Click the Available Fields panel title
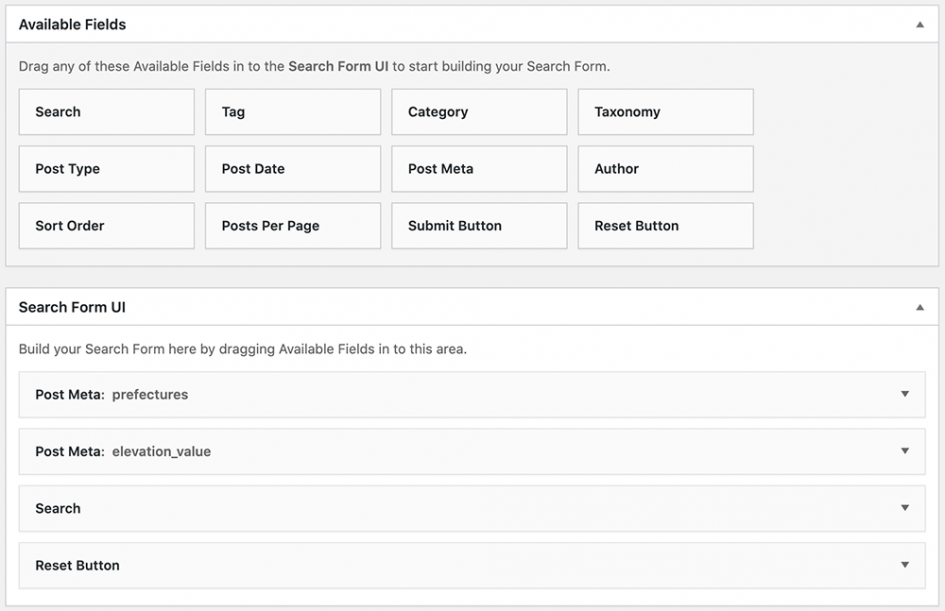This screenshot has height=611, width=945. click(72, 24)
